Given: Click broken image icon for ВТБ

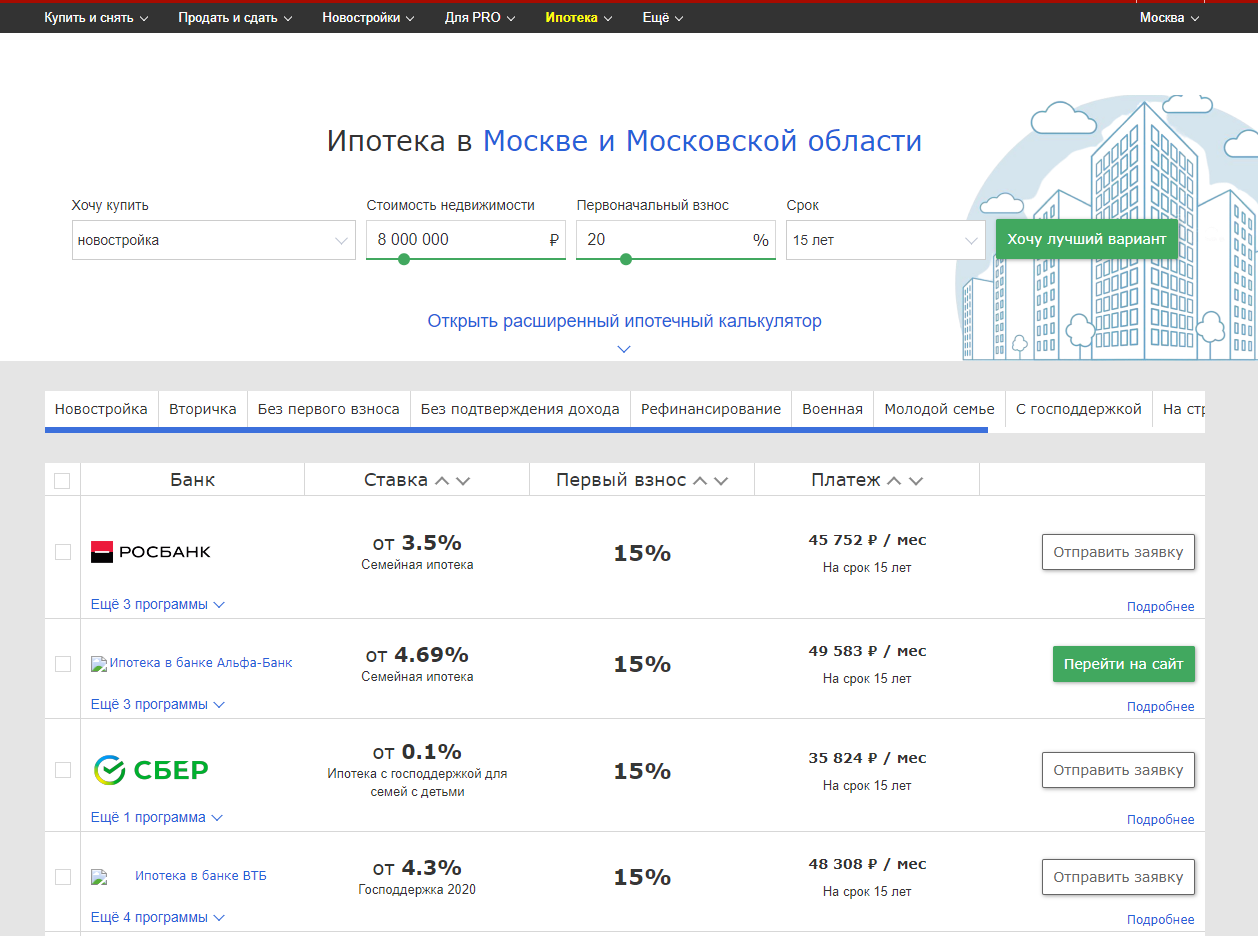Looking at the screenshot, I should coord(98,878).
